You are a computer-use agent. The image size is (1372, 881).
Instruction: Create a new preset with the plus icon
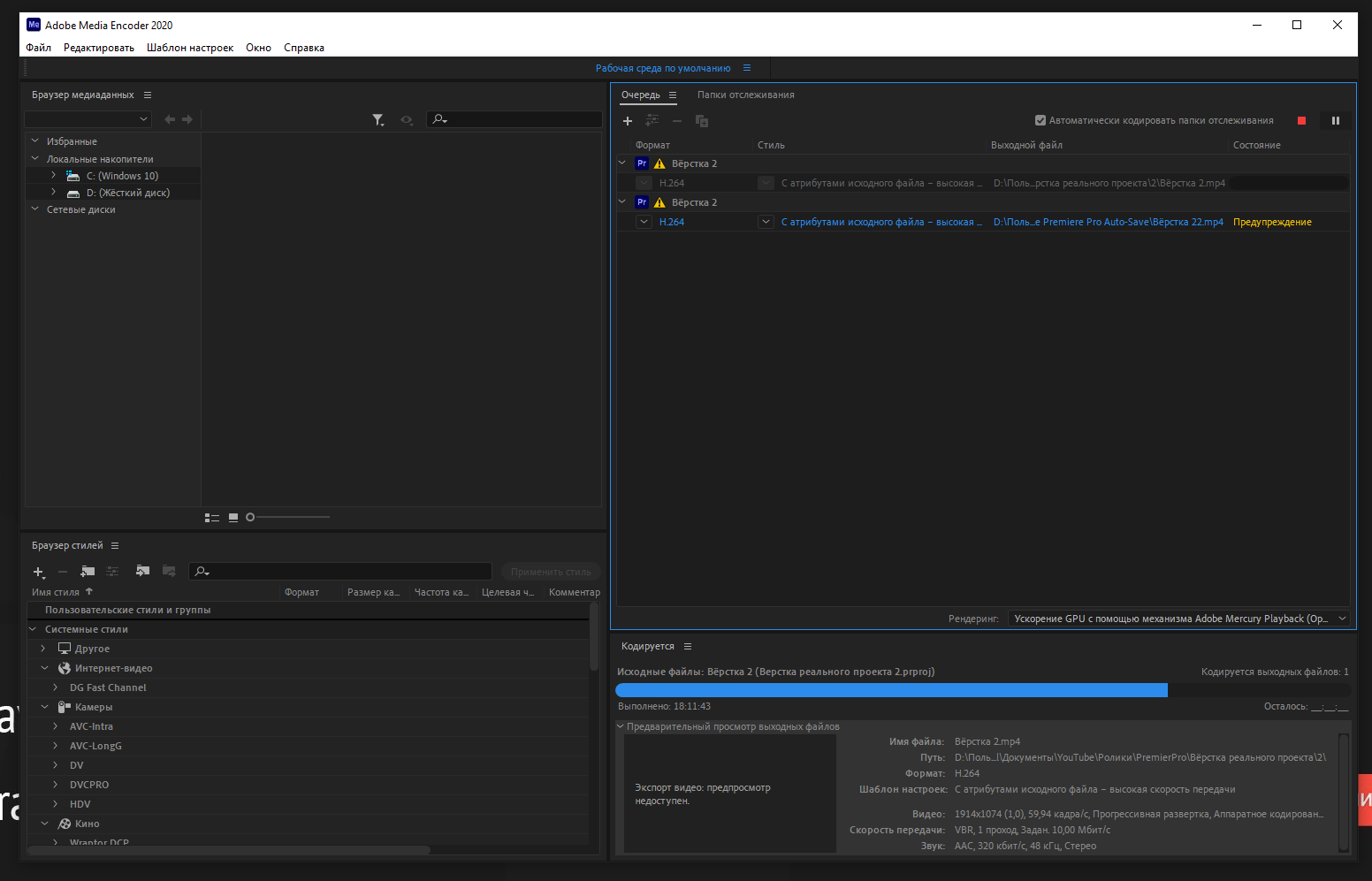pos(39,572)
